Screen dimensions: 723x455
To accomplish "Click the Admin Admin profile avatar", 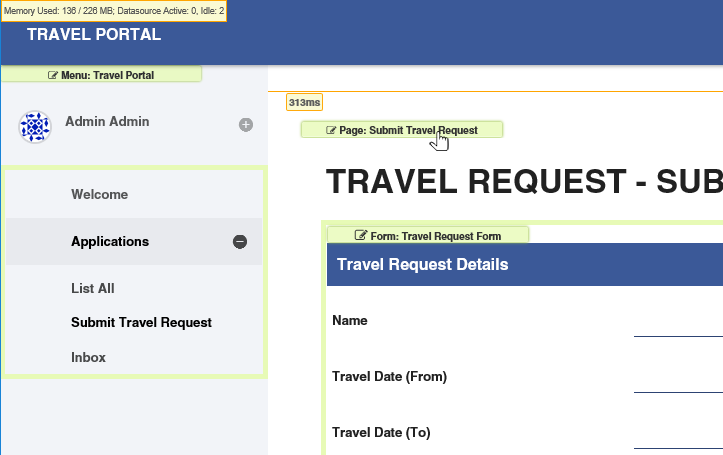I will [35, 127].
